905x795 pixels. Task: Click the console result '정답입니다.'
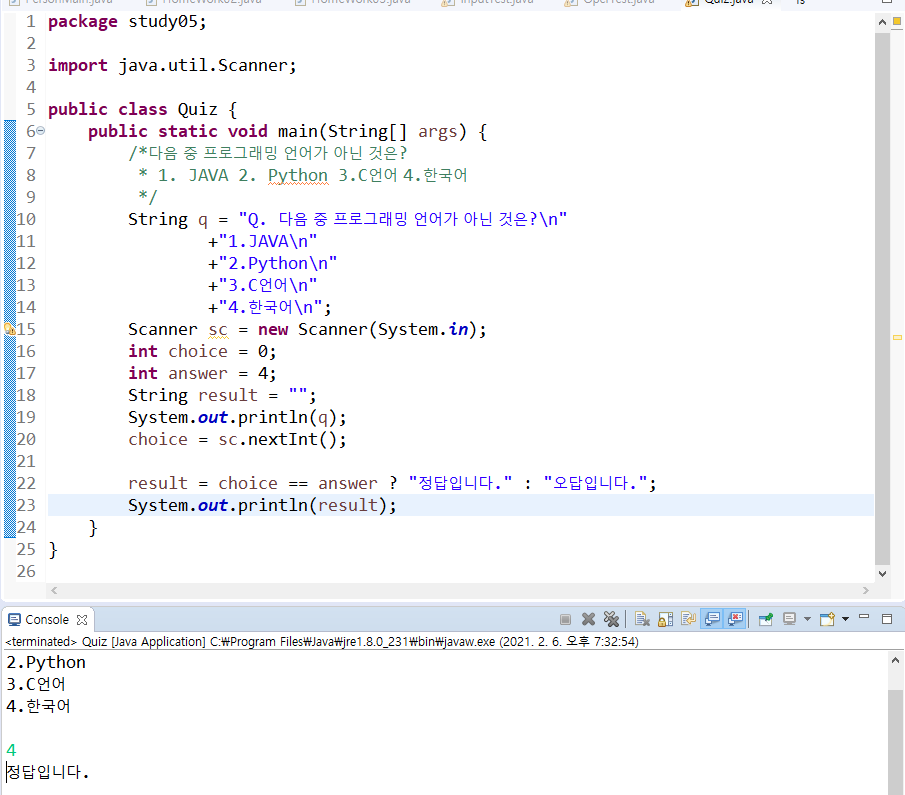pos(47,772)
